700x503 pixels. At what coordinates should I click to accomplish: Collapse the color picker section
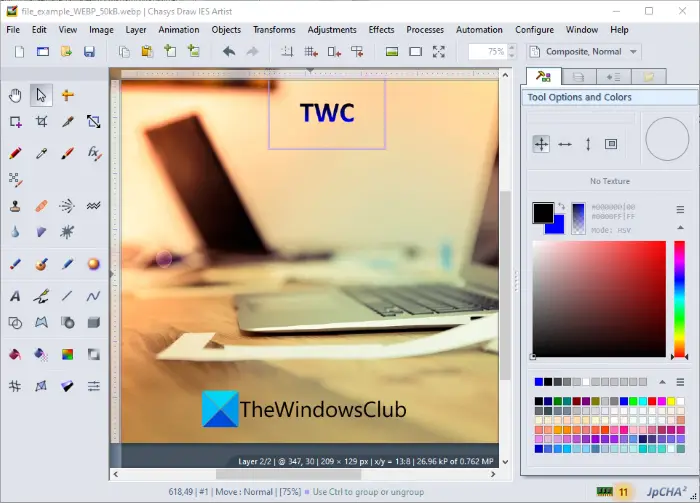pos(680,228)
